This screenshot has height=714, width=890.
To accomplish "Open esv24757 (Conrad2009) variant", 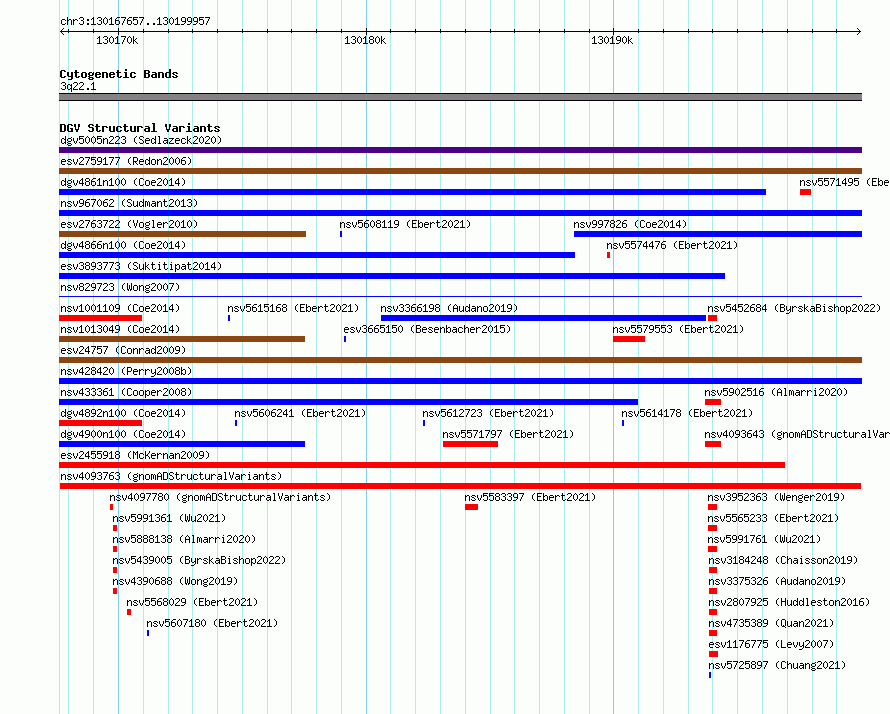I will point(123,350).
